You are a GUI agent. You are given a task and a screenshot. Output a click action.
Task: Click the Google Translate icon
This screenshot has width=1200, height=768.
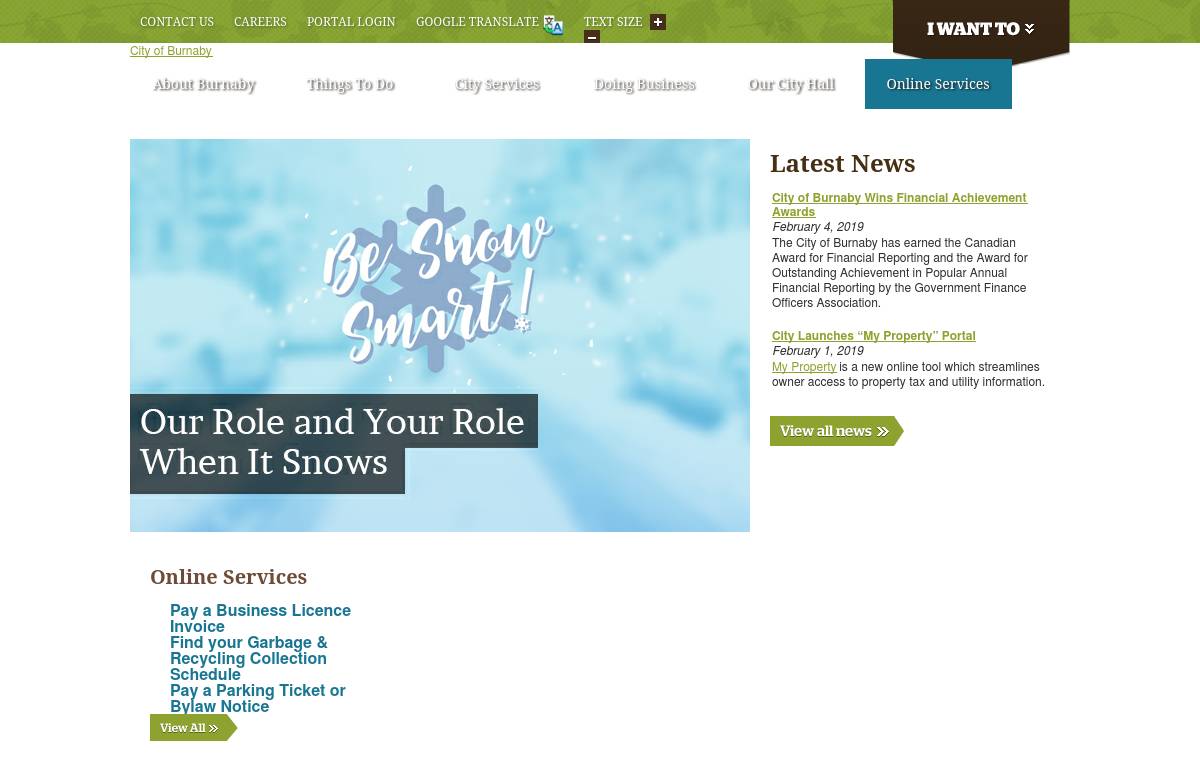click(553, 25)
